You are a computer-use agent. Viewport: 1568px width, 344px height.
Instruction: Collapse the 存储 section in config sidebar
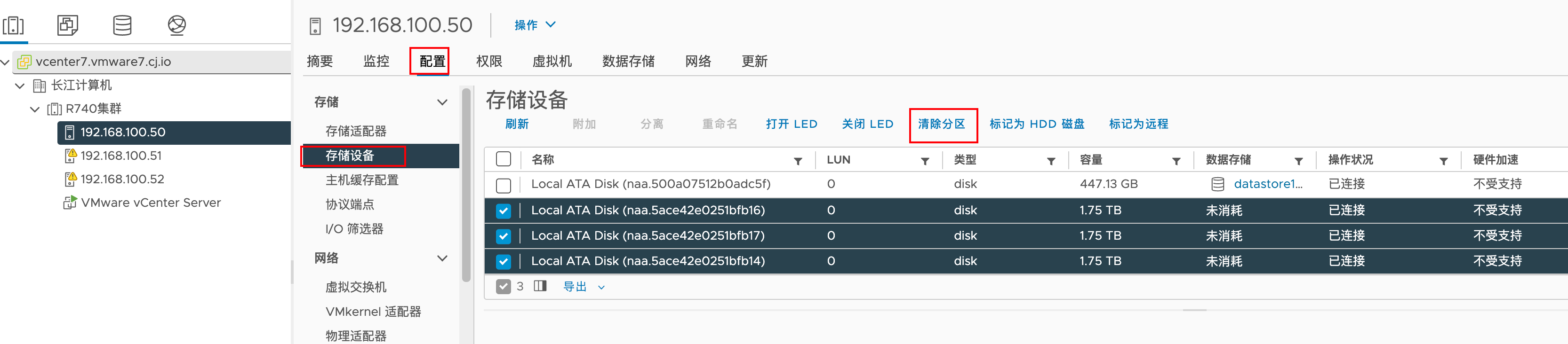click(x=442, y=102)
